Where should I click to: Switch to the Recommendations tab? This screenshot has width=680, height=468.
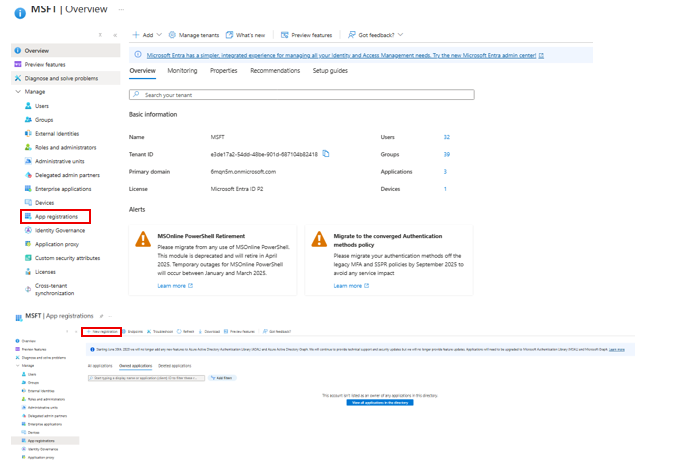point(275,71)
